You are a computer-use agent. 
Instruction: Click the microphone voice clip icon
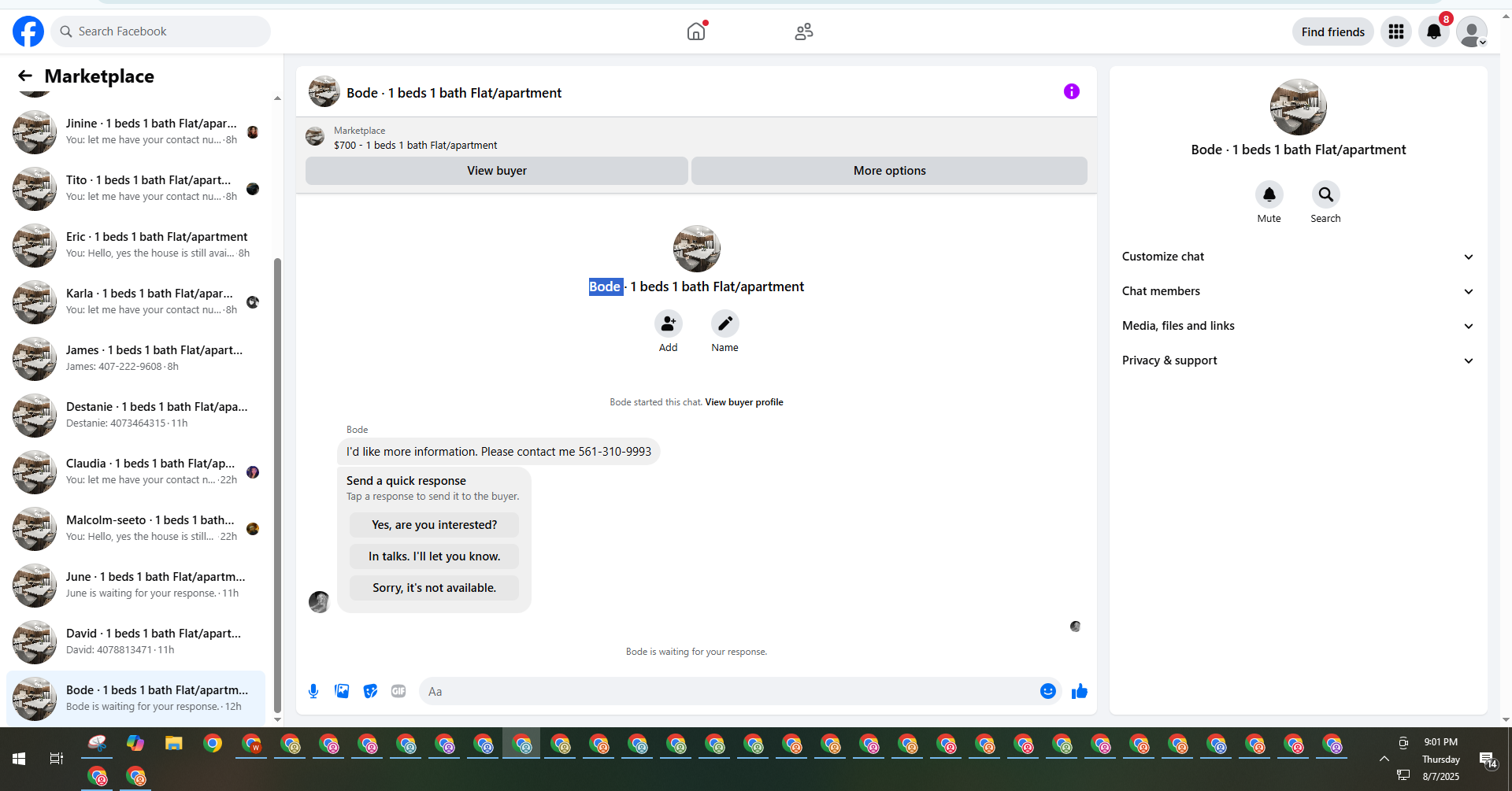point(313,691)
